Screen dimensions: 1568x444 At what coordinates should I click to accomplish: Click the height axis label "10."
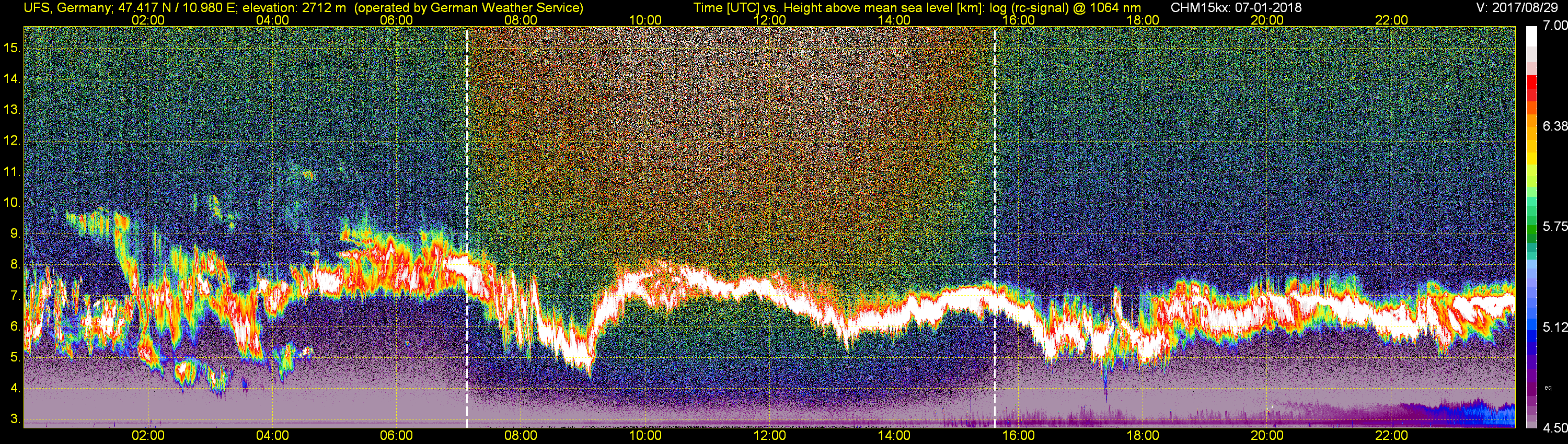(12, 203)
